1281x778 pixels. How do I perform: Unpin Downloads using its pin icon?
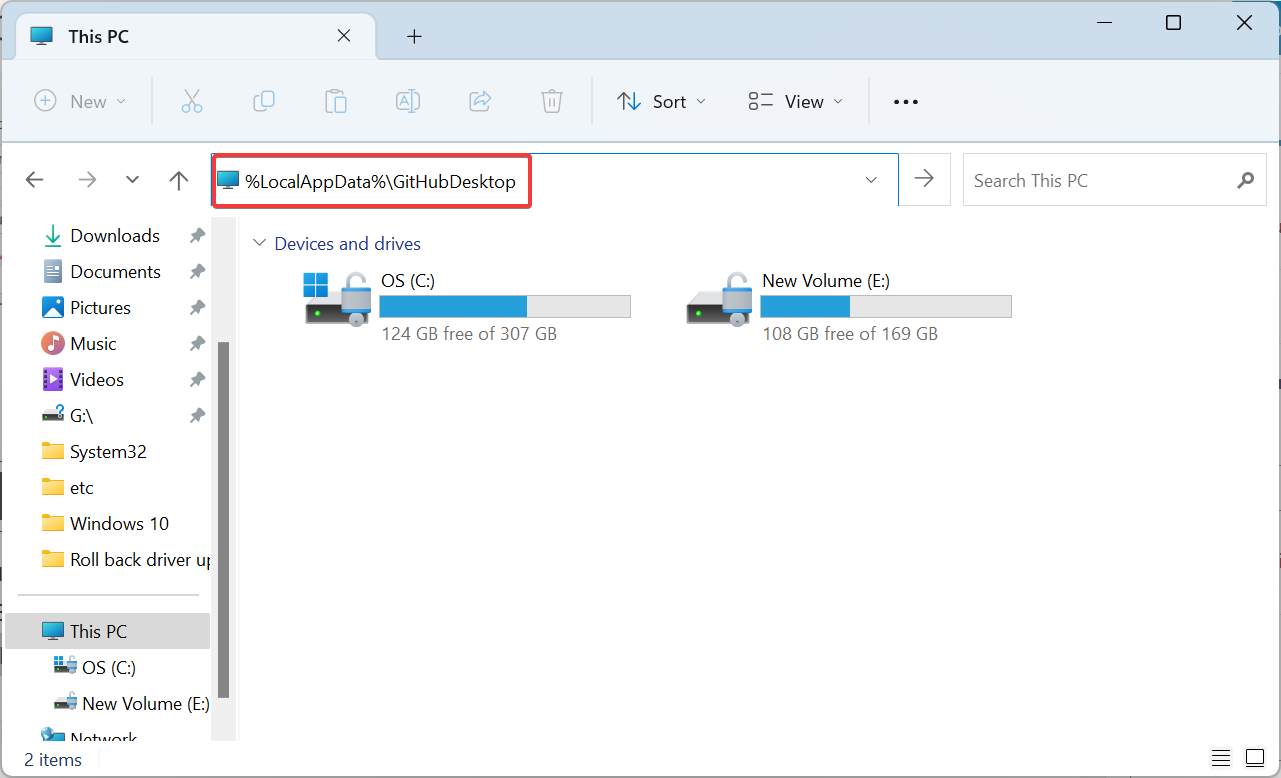(198, 236)
